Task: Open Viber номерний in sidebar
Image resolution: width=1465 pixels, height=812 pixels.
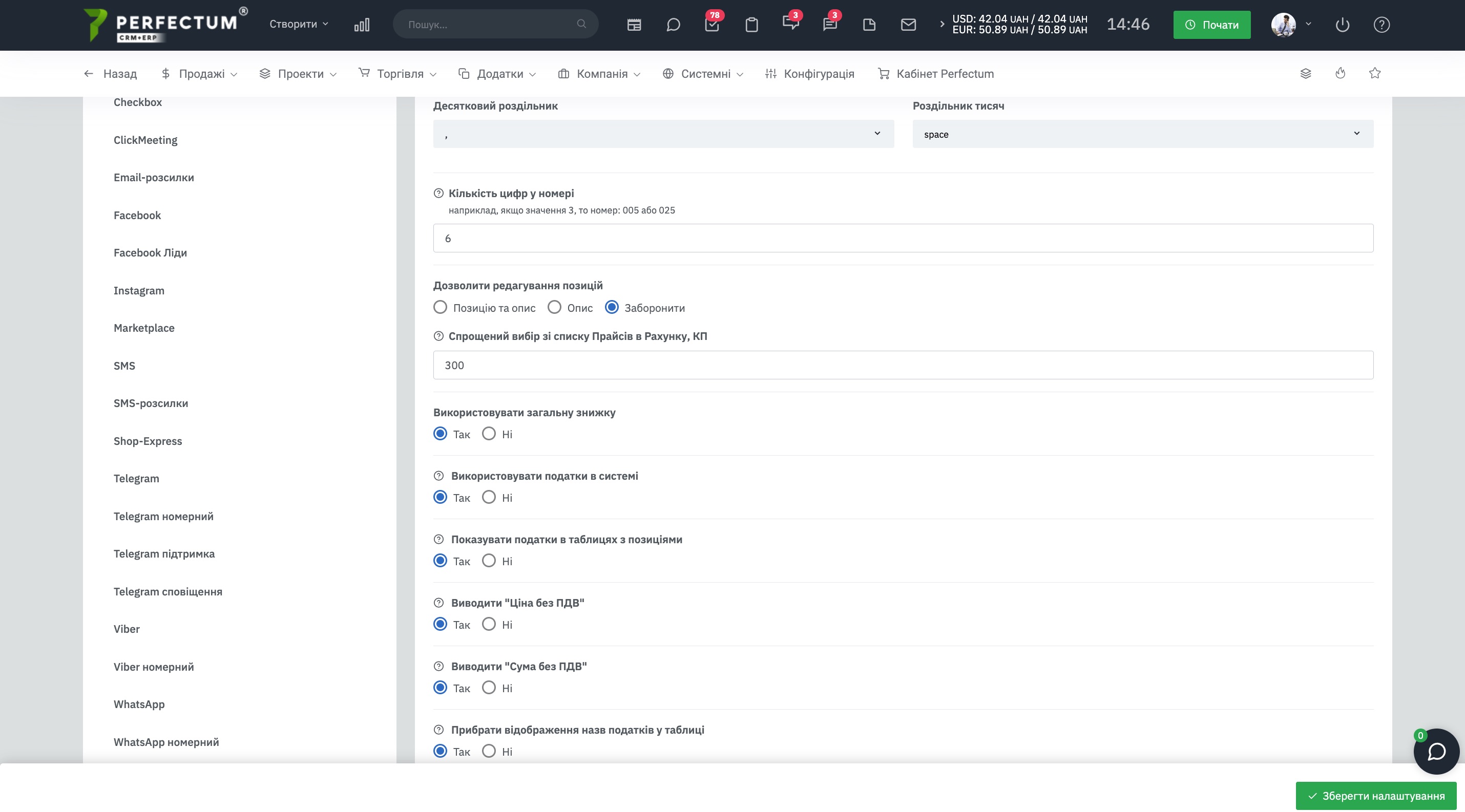Action: 154,667
